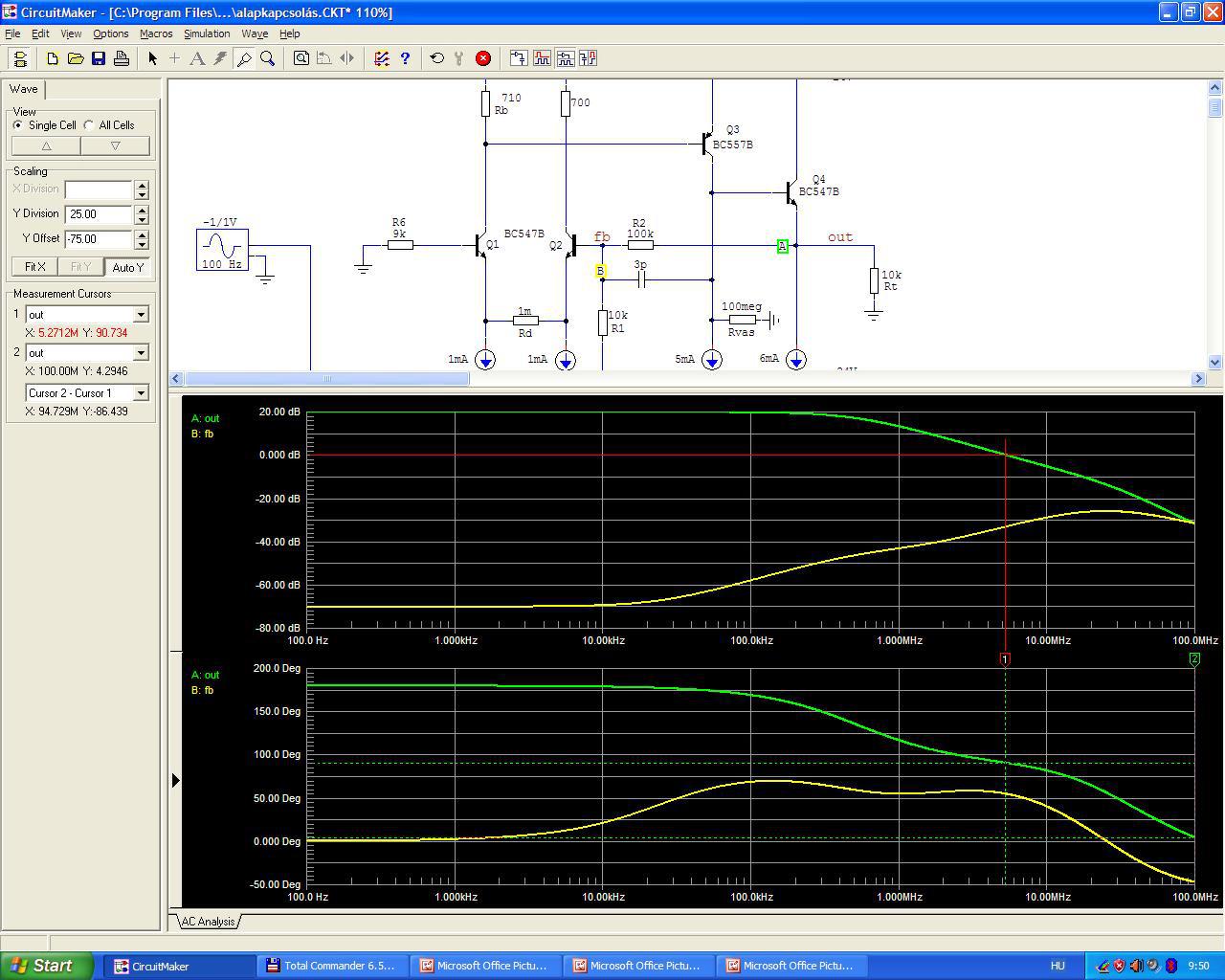The image size is (1225, 980).
Task: Click the Zoom magnifier tool
Action: point(268,58)
